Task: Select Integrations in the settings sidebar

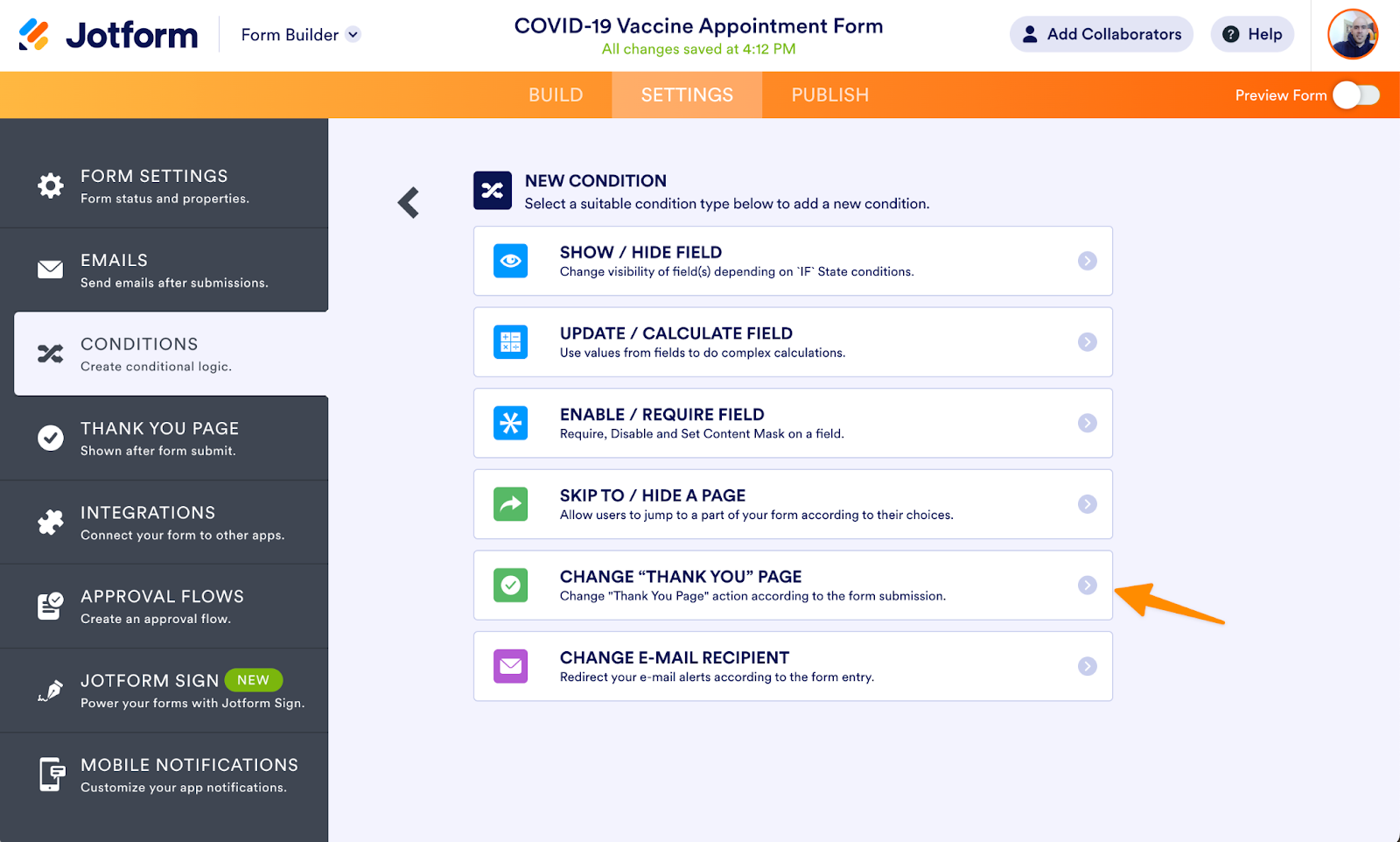Action: (x=164, y=523)
